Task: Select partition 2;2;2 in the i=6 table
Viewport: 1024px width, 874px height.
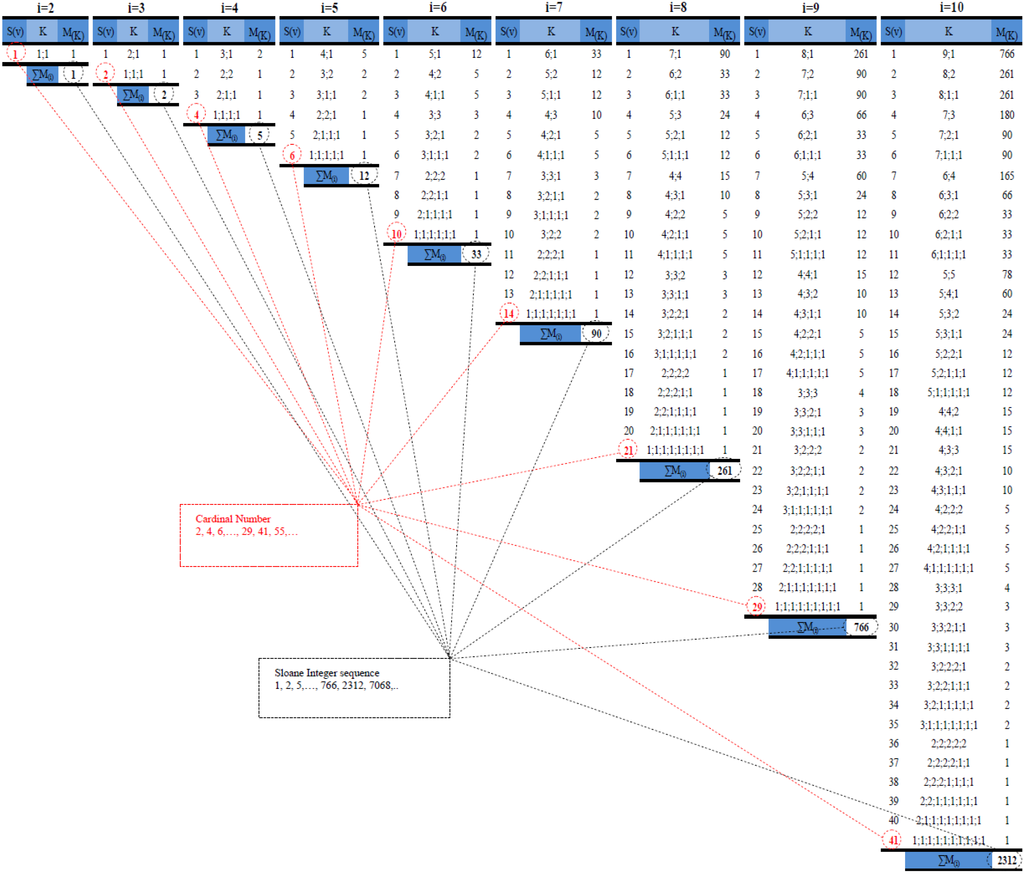Action: pyautogui.click(x=435, y=176)
